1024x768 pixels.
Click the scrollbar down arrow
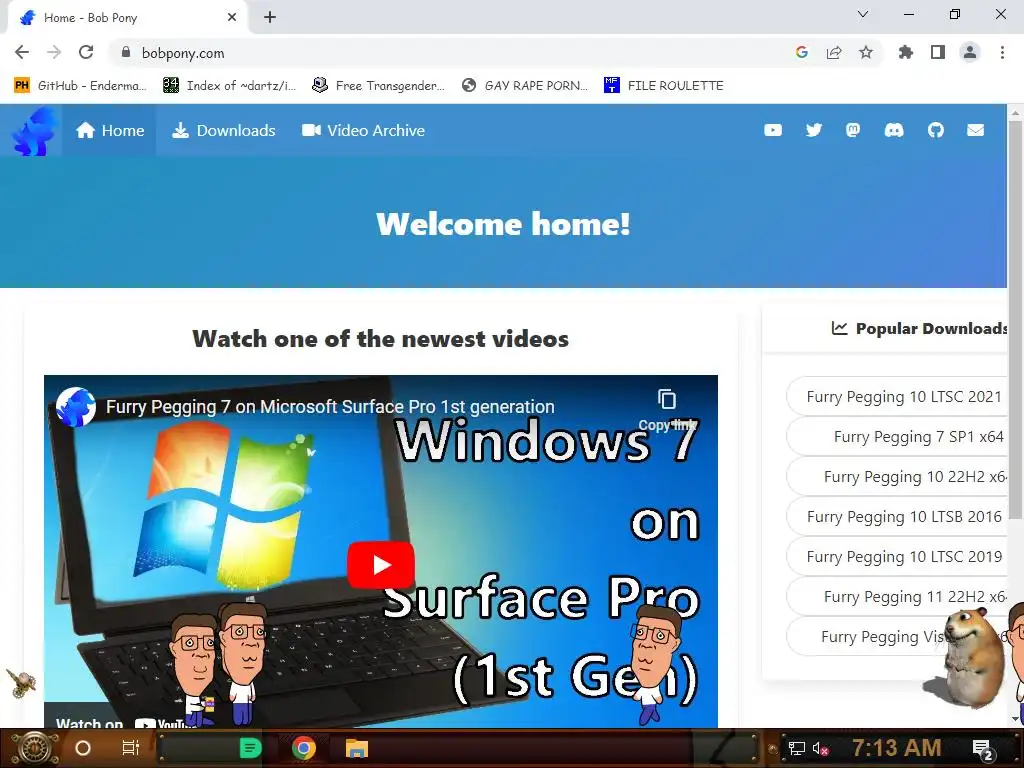click(1016, 719)
